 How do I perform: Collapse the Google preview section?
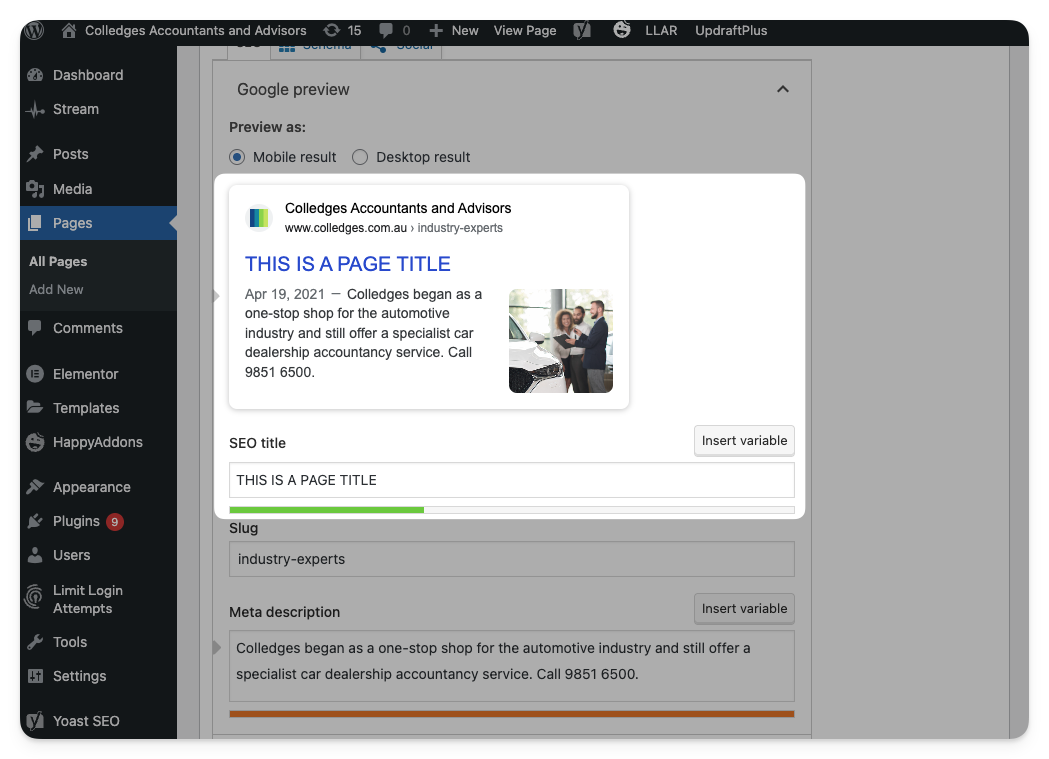pos(783,89)
